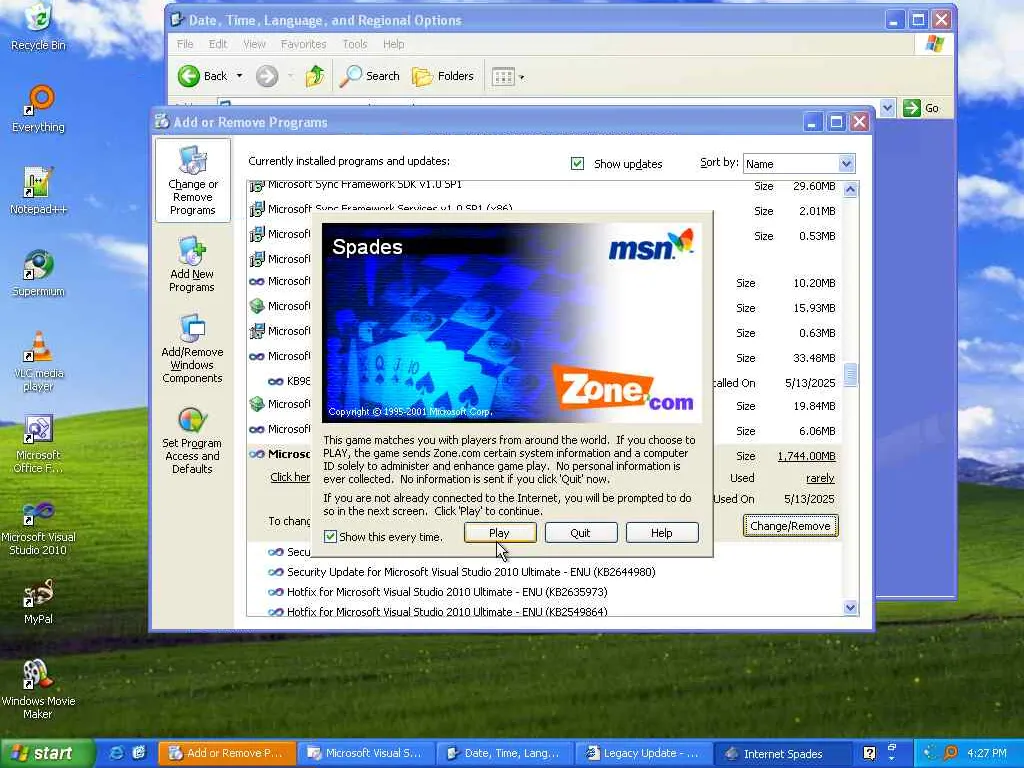This screenshot has width=1024, height=768.
Task: Click the orange search tray icon
Action: point(951,753)
